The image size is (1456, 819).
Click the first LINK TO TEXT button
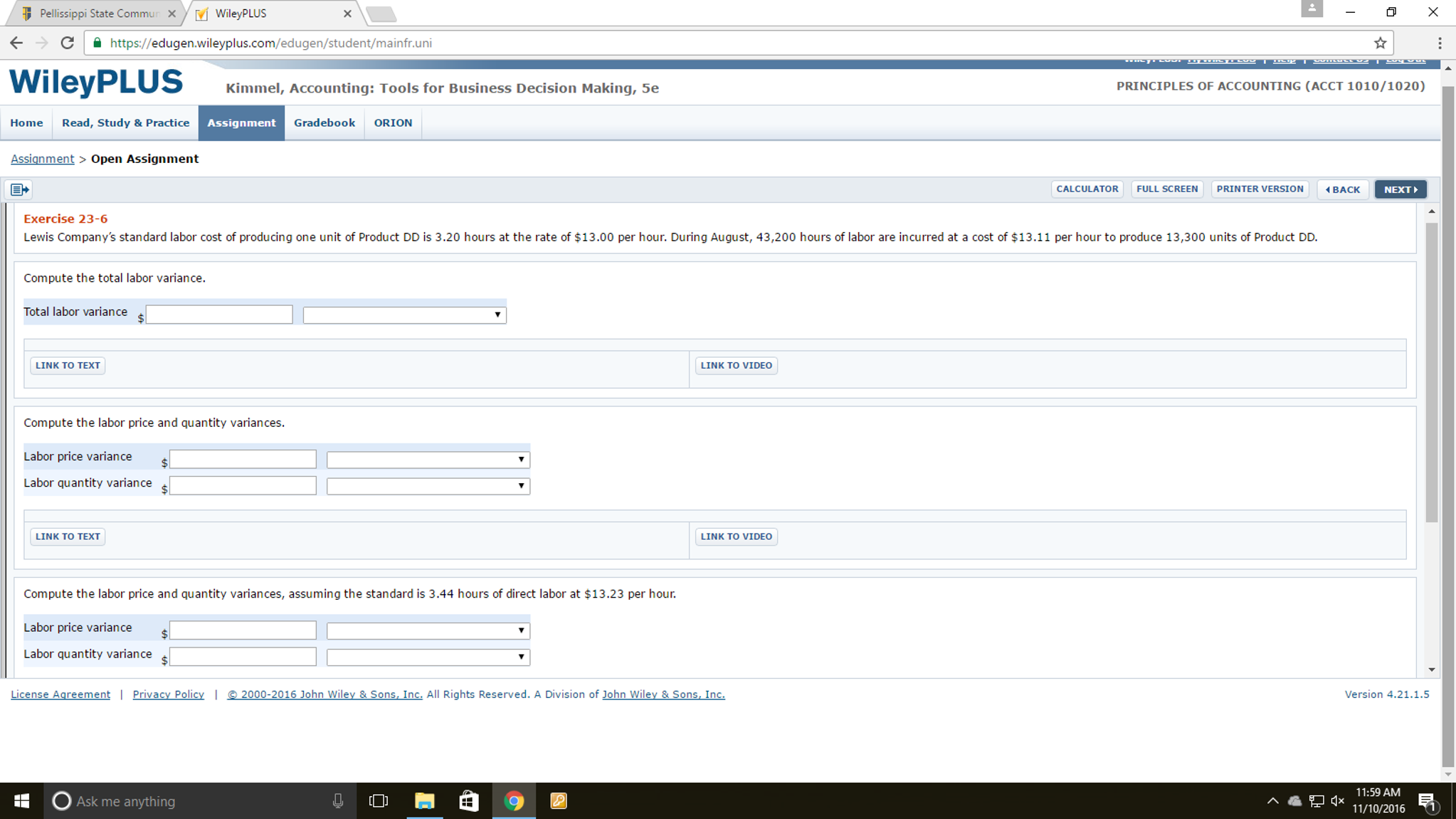68,366
